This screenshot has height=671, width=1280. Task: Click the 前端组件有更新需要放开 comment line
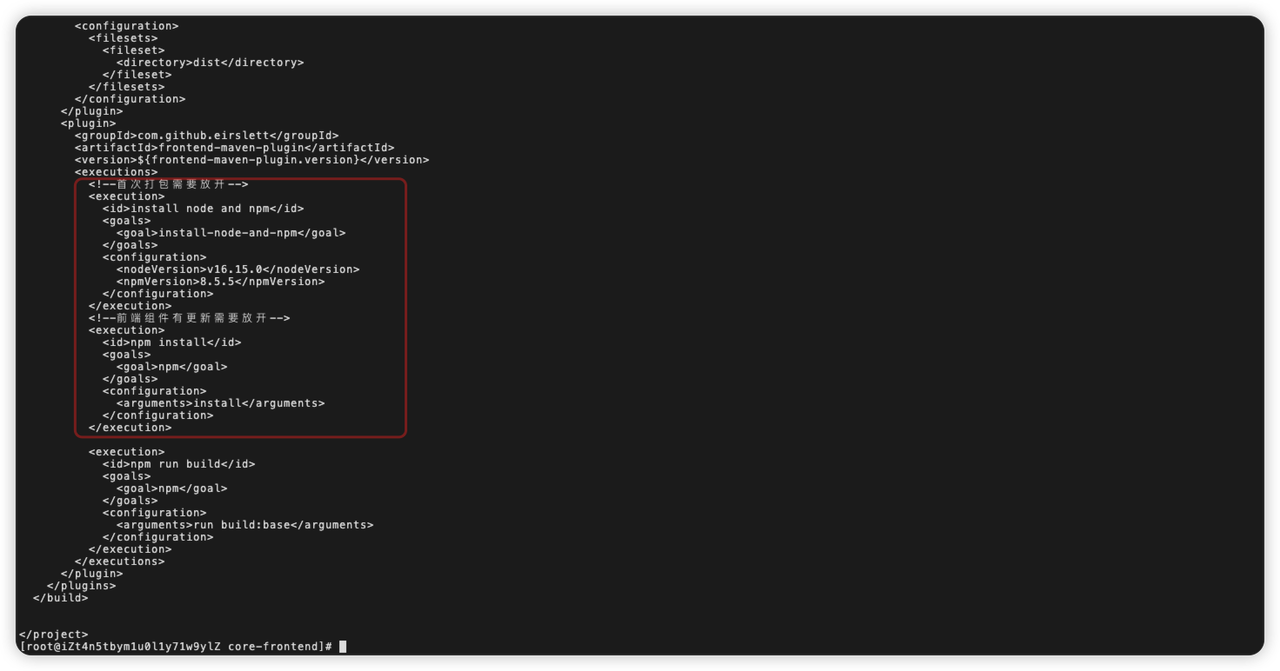tap(189, 318)
